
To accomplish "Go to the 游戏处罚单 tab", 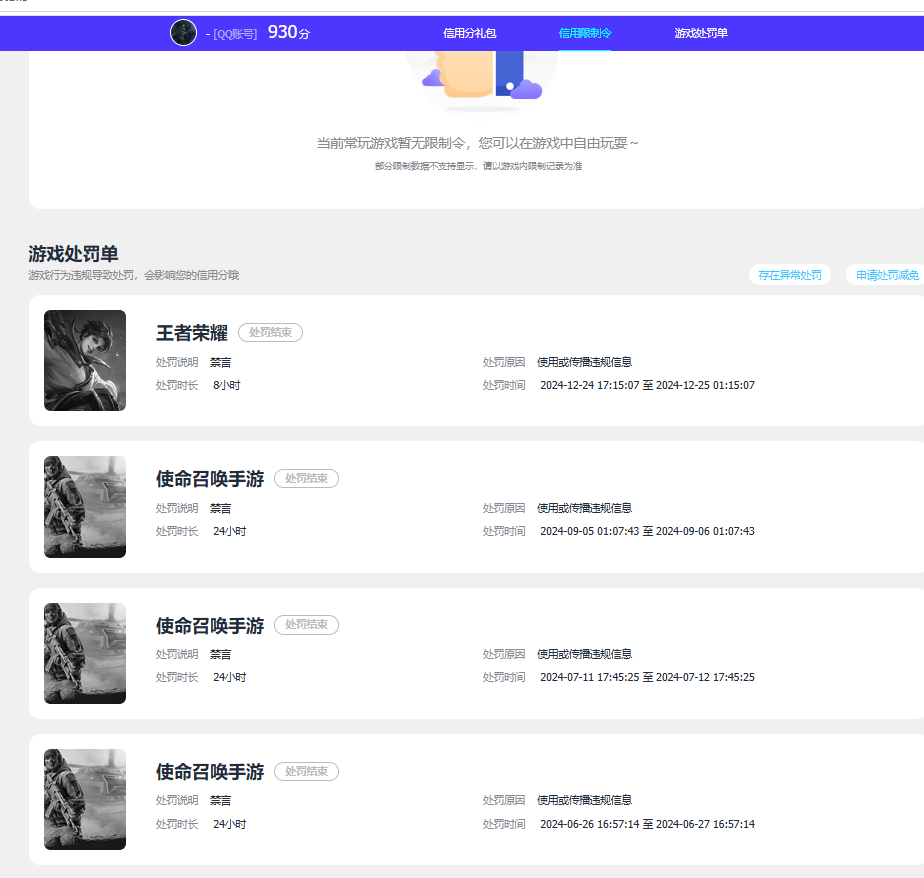I will (x=701, y=33).
